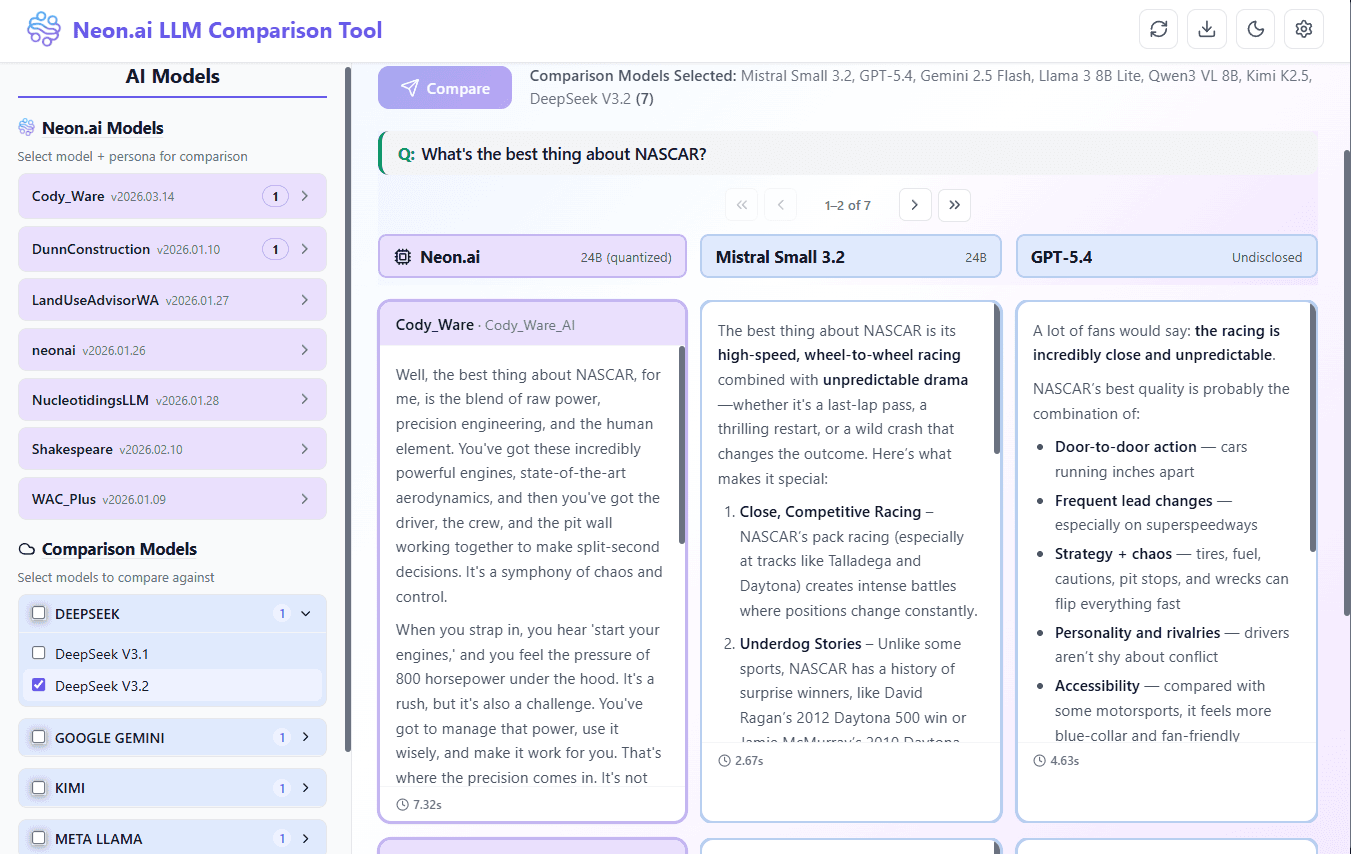
Task: Click the '24B (quantized)' size label
Action: pyautogui.click(x=626, y=257)
